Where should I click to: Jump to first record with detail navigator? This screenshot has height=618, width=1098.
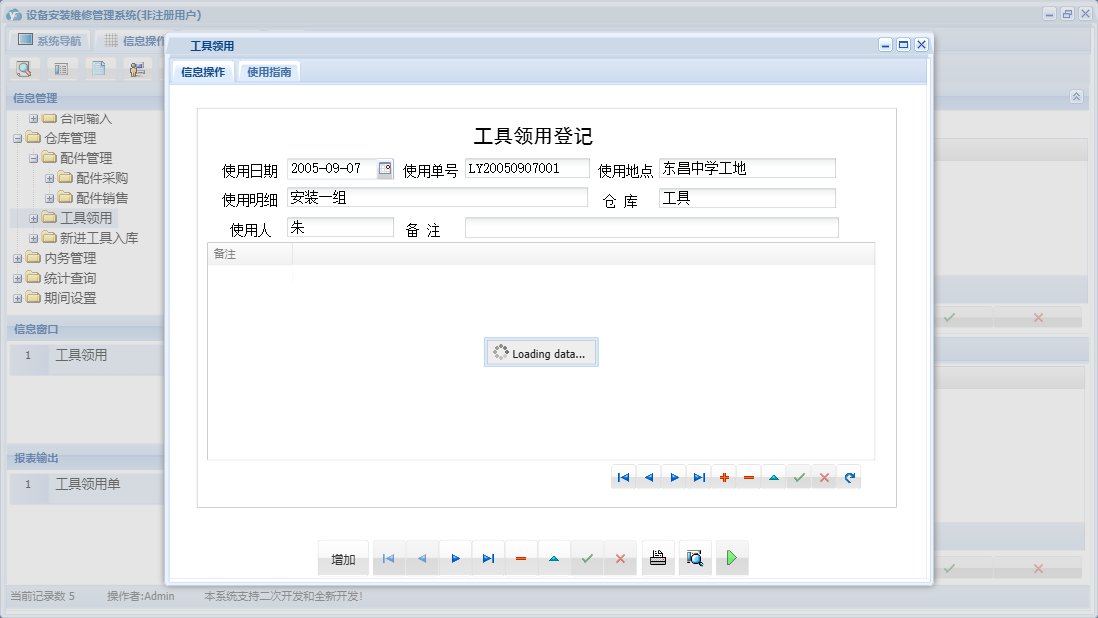(x=624, y=477)
